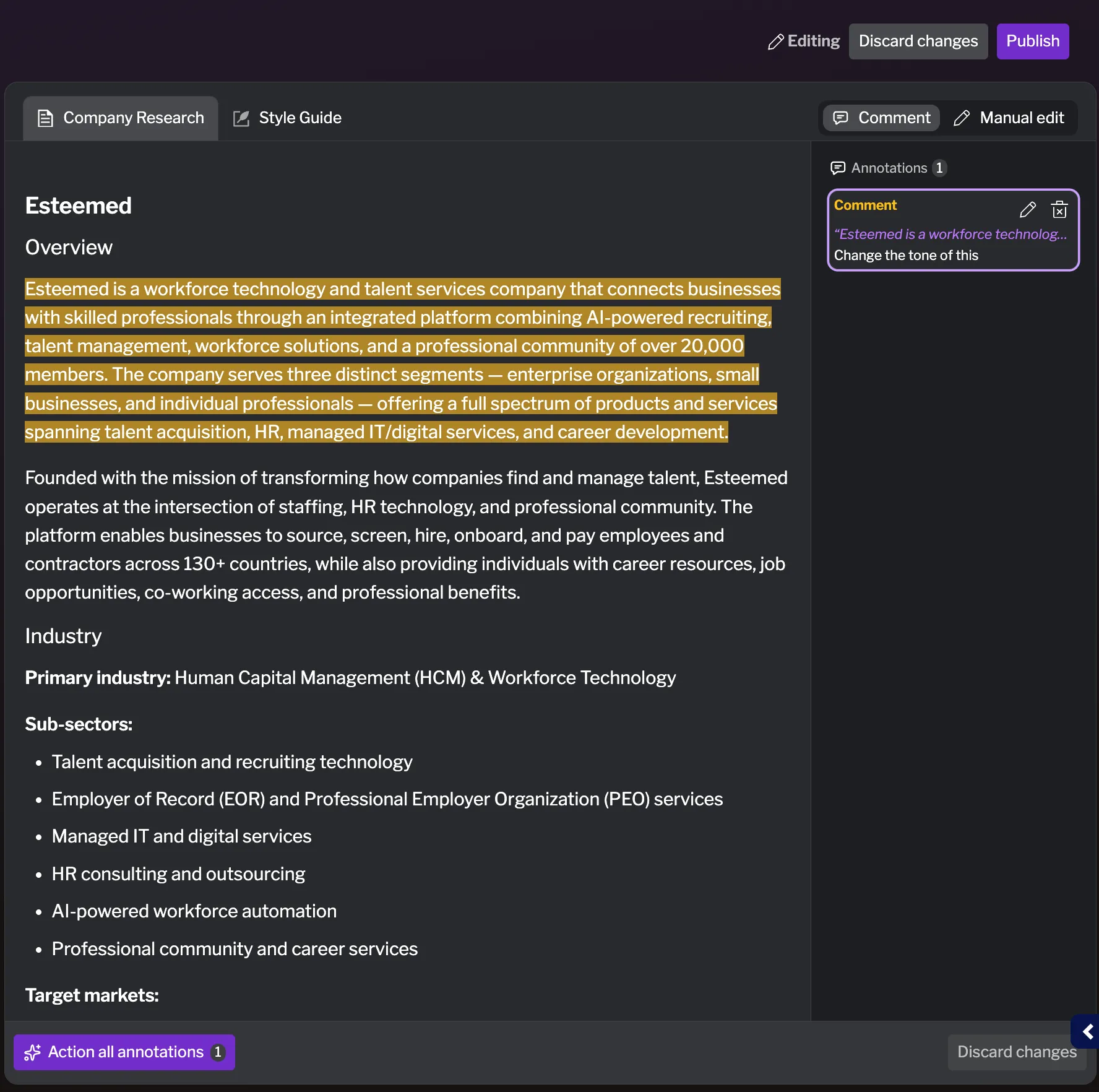Click the 'Target markets:' label
Image resolution: width=1099 pixels, height=1092 pixels.
click(92, 995)
